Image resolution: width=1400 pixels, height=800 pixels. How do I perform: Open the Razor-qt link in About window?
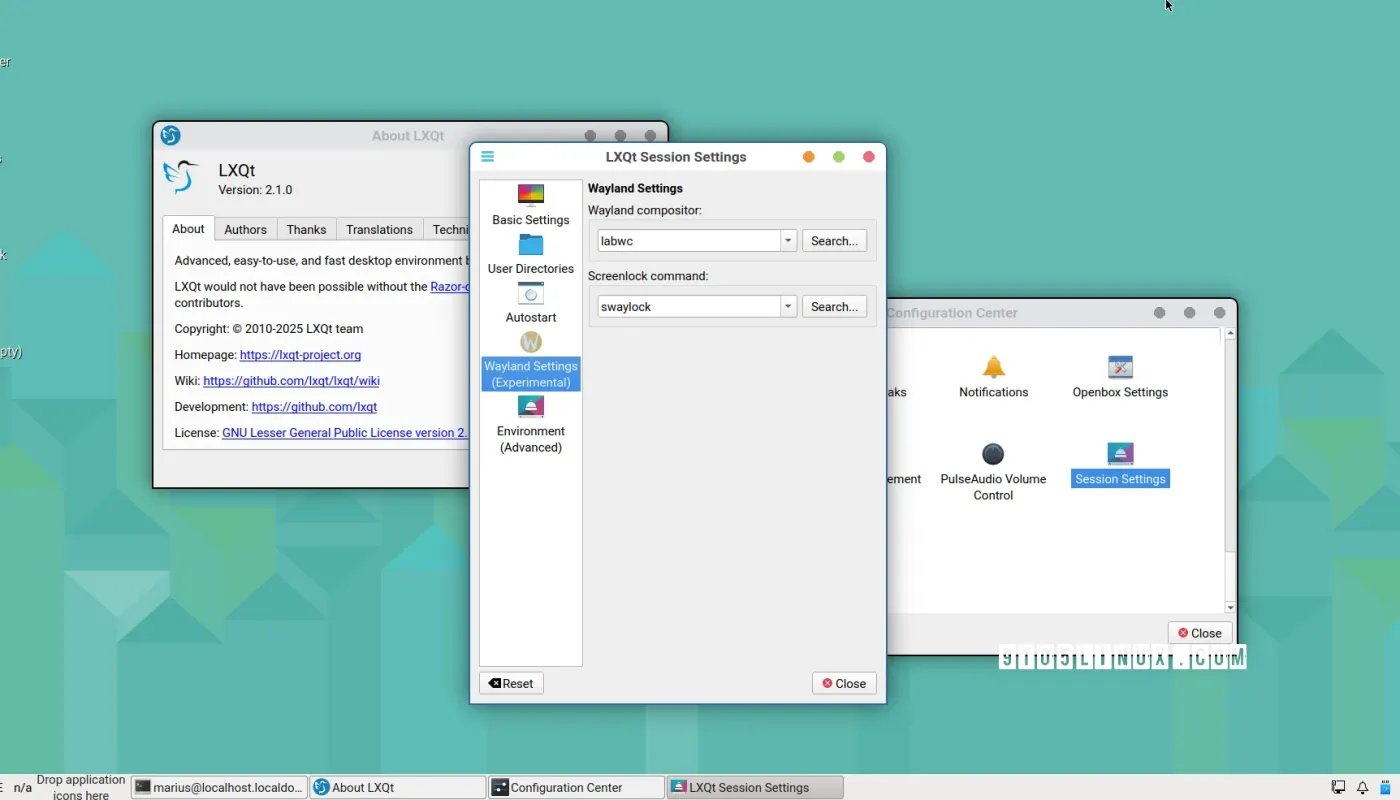450,286
